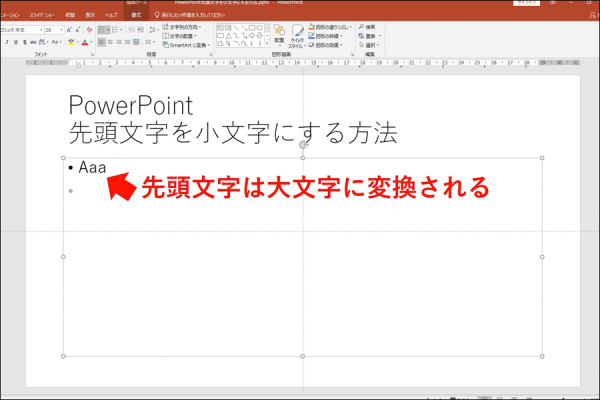
Task: Open highlight color dropdown arrow
Action: [78, 42]
